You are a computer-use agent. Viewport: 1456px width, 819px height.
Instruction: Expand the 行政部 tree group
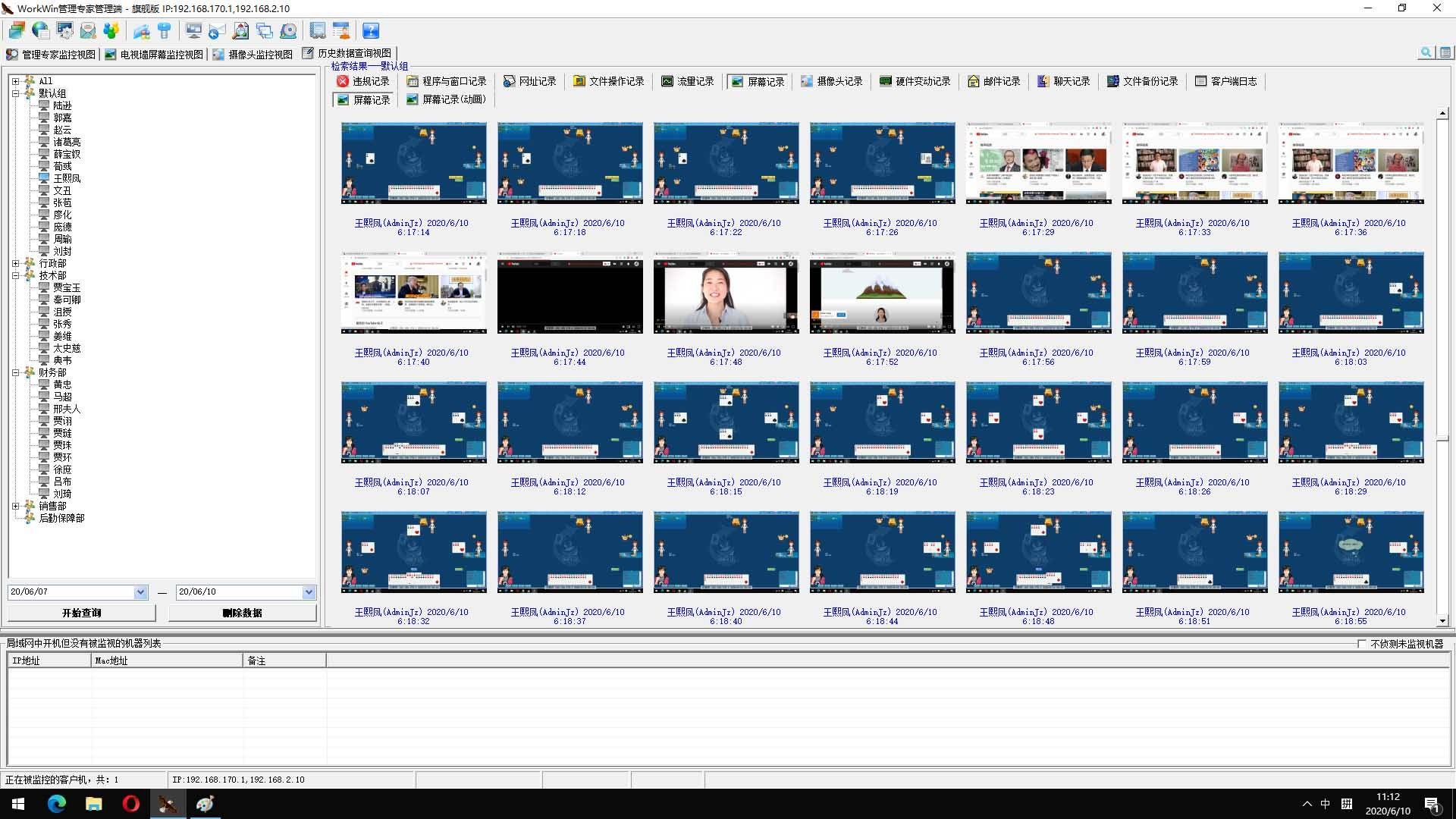tap(15, 263)
